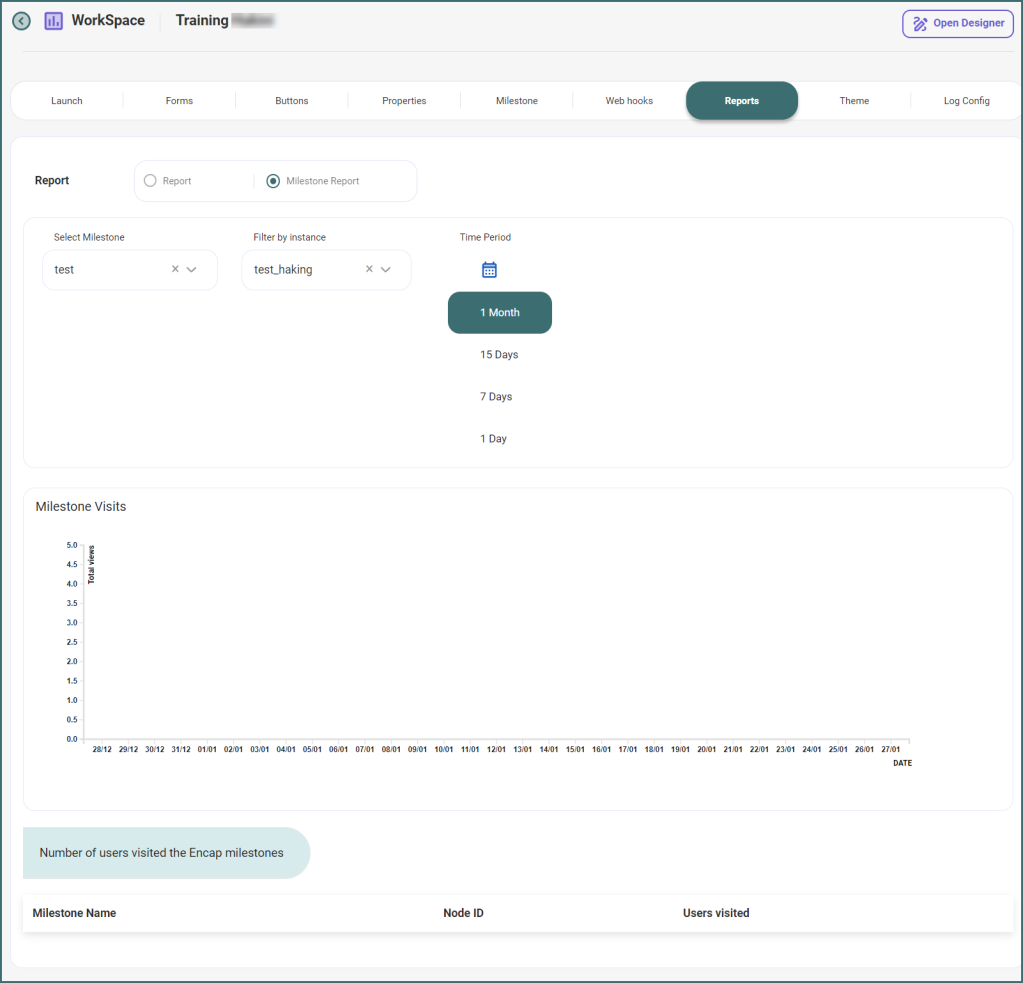Select the 7 Days time period
The image size is (1023, 983).
pos(496,397)
